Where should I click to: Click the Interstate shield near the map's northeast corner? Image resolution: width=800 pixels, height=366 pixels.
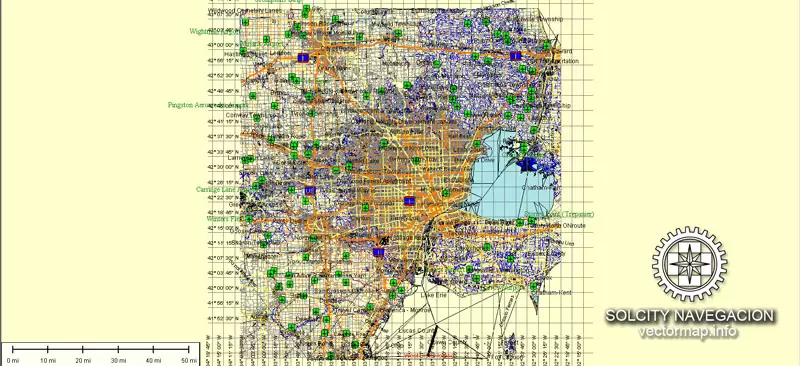(515, 56)
